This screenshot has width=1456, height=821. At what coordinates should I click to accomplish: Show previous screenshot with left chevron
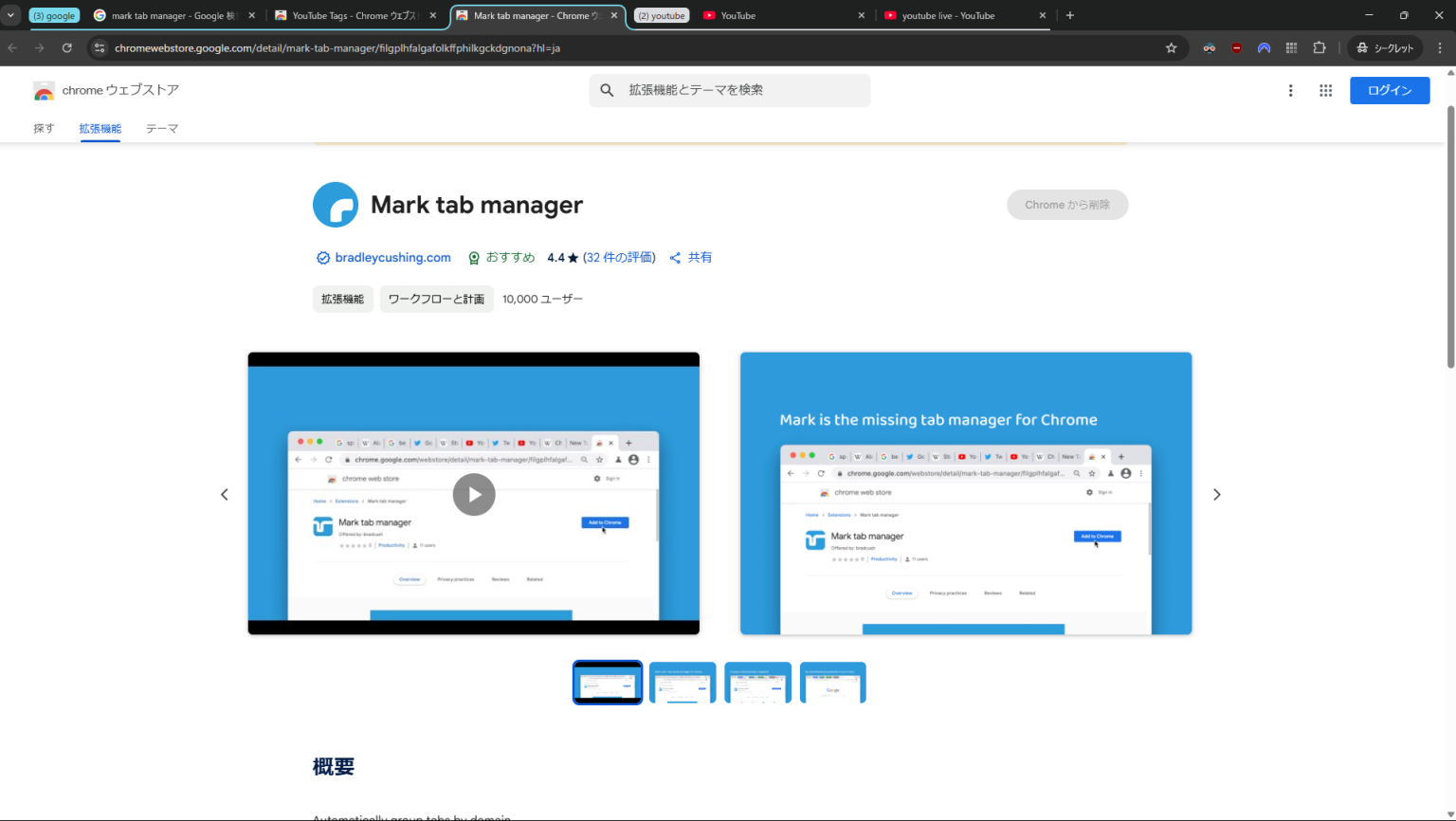[x=225, y=495]
